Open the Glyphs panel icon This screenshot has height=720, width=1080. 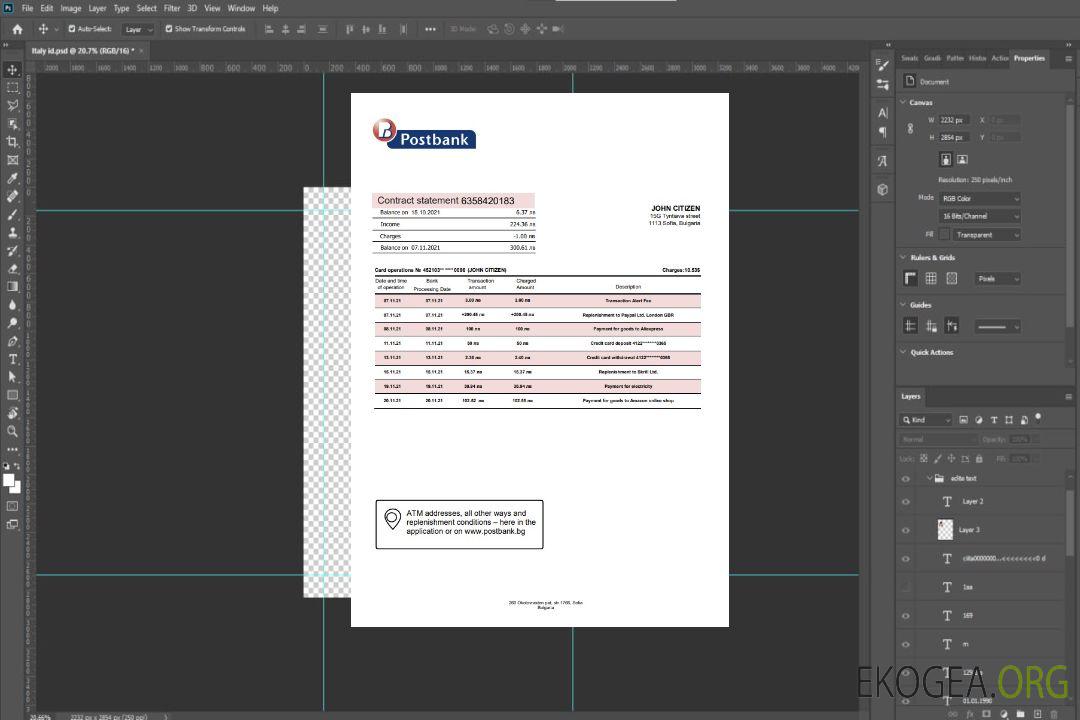point(883,161)
